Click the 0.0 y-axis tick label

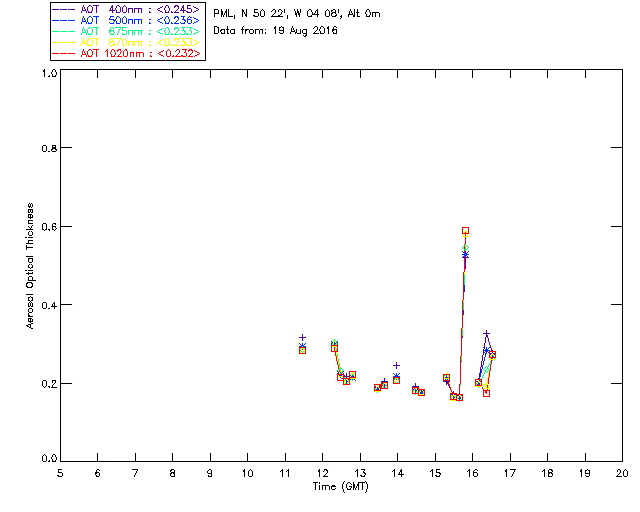tap(49, 459)
